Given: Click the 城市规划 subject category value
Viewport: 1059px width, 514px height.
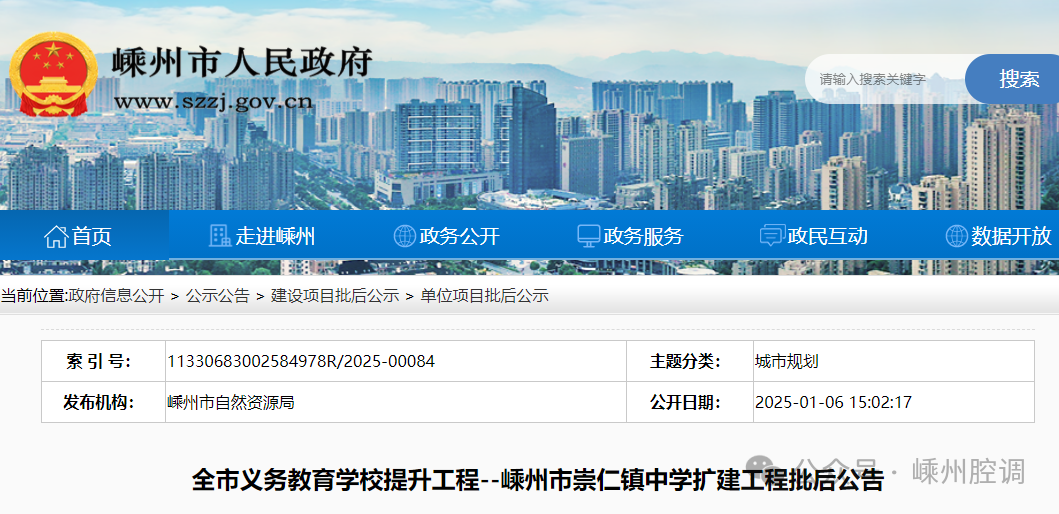Looking at the screenshot, I should coord(786,361).
